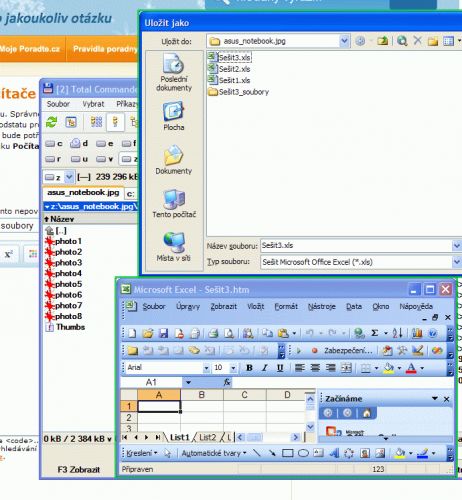Image resolution: width=462 pixels, height=500 pixels.
Task: Select the Line drawing tool
Action: tap(257, 453)
